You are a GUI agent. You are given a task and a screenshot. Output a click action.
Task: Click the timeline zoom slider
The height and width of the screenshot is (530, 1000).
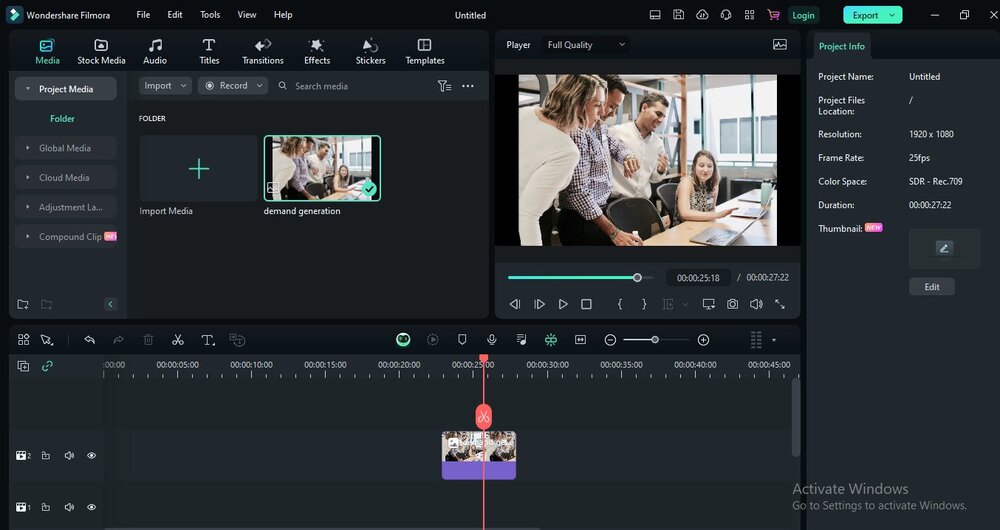[x=656, y=340]
